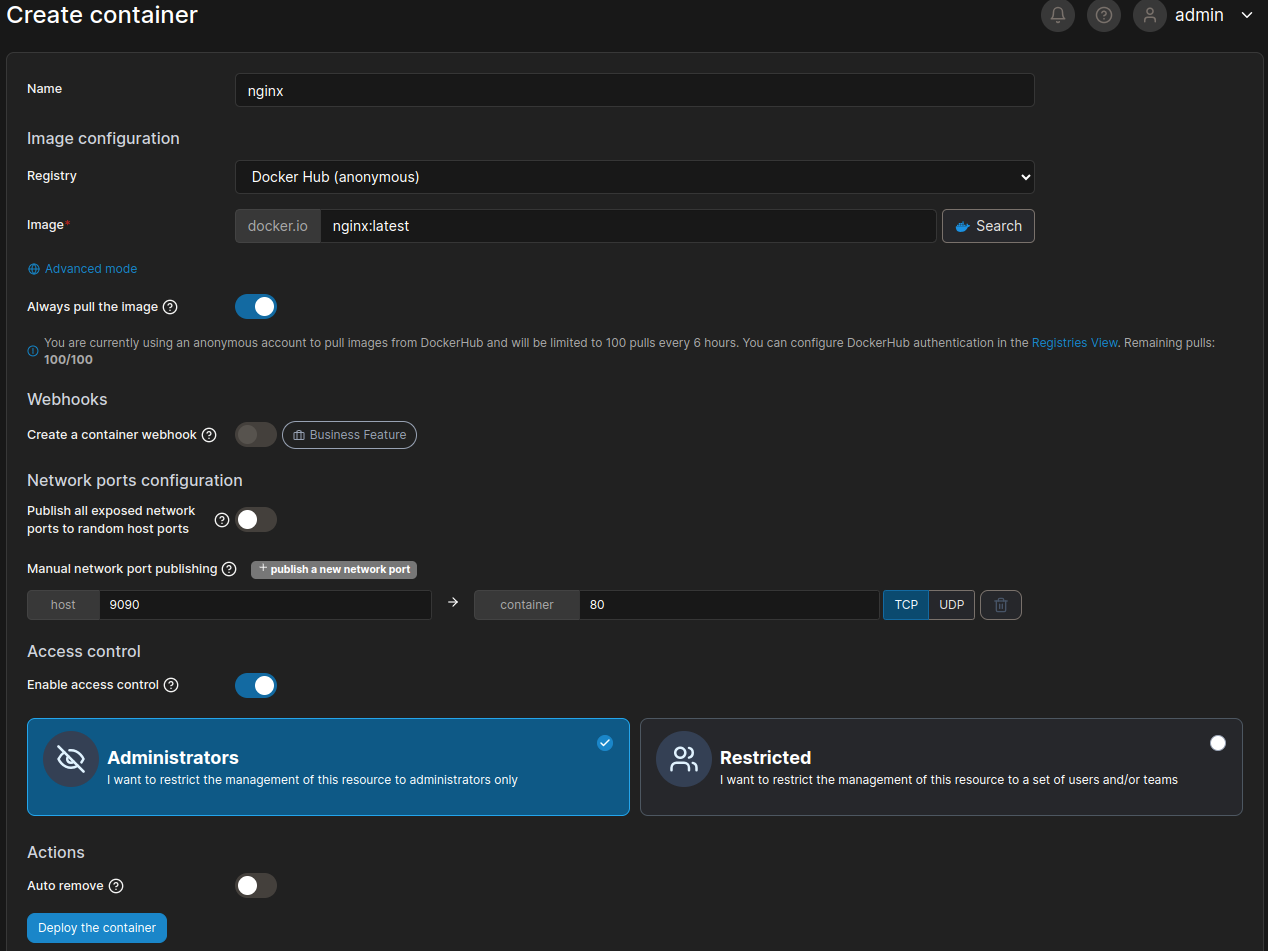
Task: Click the Access control section heading
Action: (84, 651)
